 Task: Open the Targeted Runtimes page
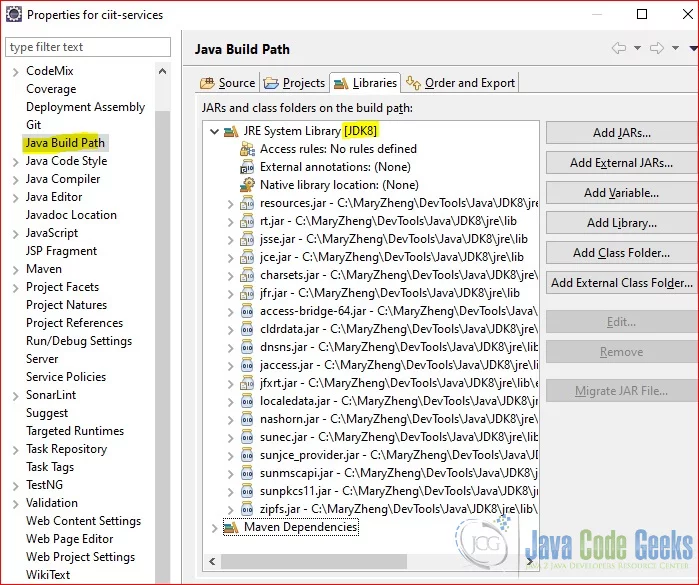coord(75,431)
